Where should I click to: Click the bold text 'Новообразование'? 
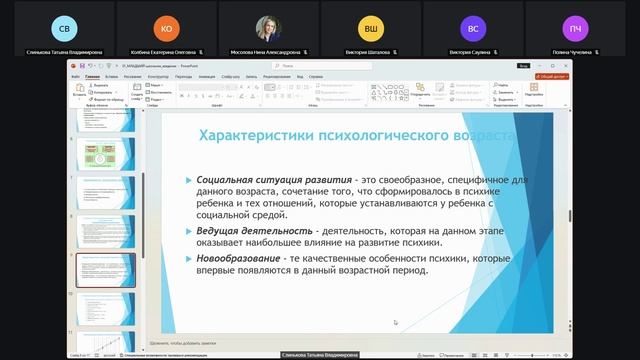click(238, 258)
